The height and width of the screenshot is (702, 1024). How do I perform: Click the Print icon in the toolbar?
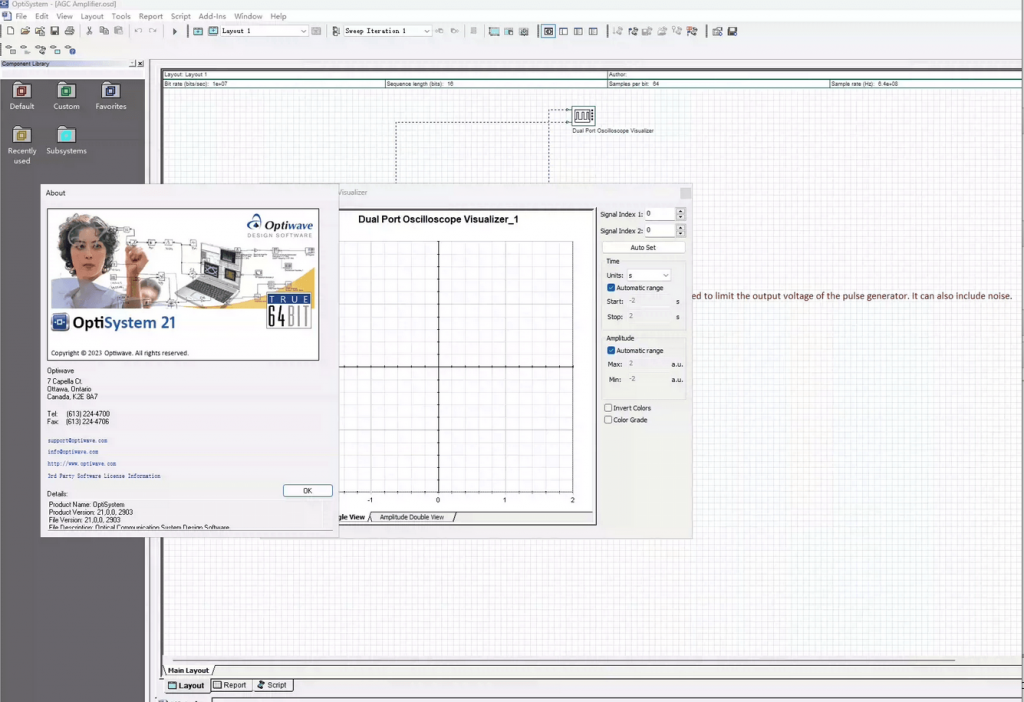69,31
